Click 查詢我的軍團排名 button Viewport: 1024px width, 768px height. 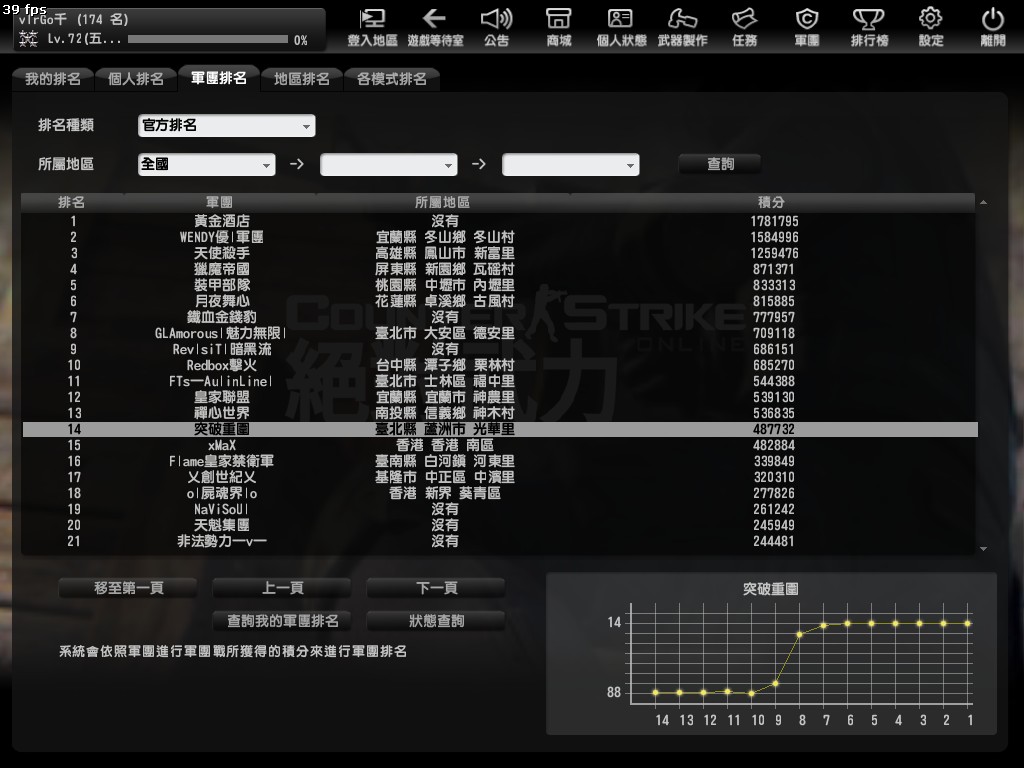tap(283, 621)
